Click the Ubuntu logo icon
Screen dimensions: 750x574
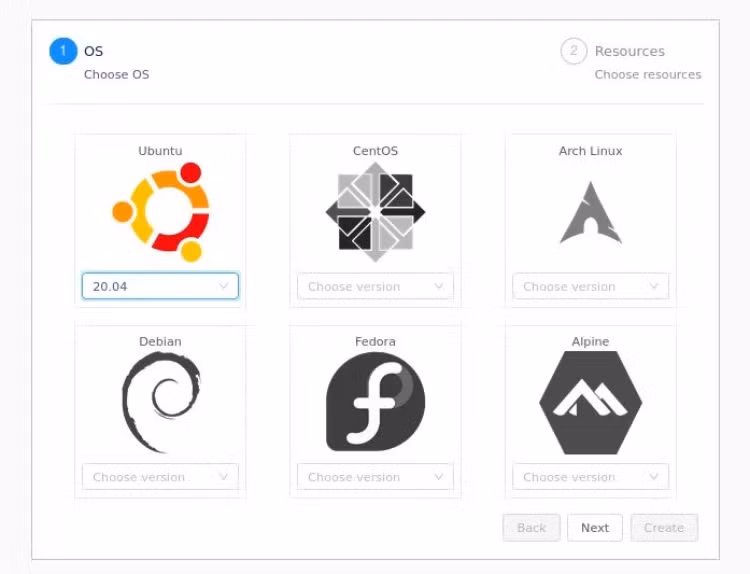[x=161, y=212]
